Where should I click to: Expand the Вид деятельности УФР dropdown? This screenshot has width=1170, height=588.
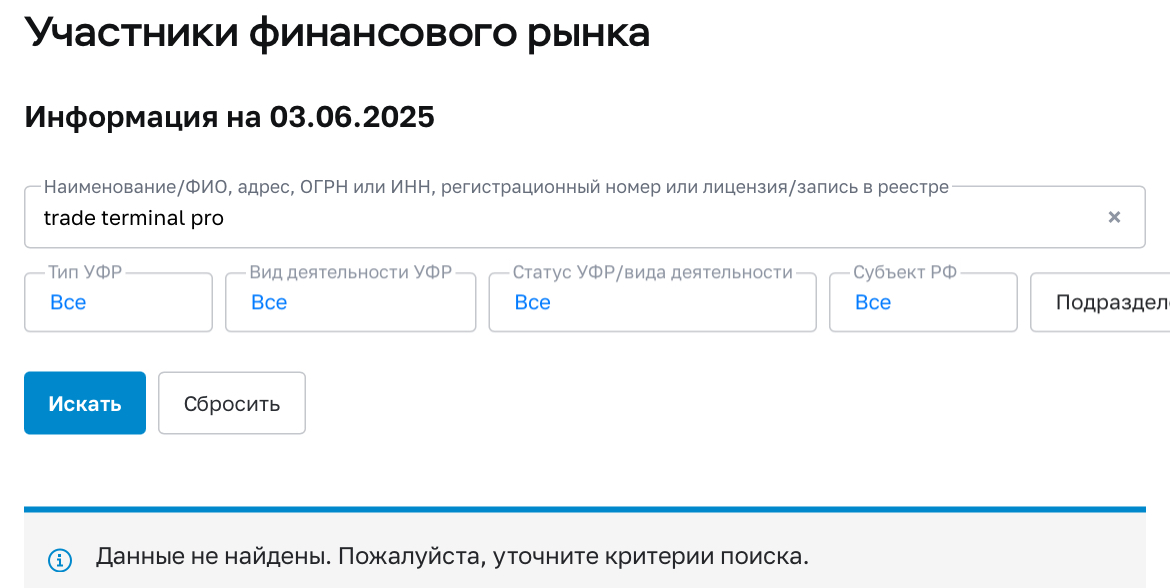point(350,303)
